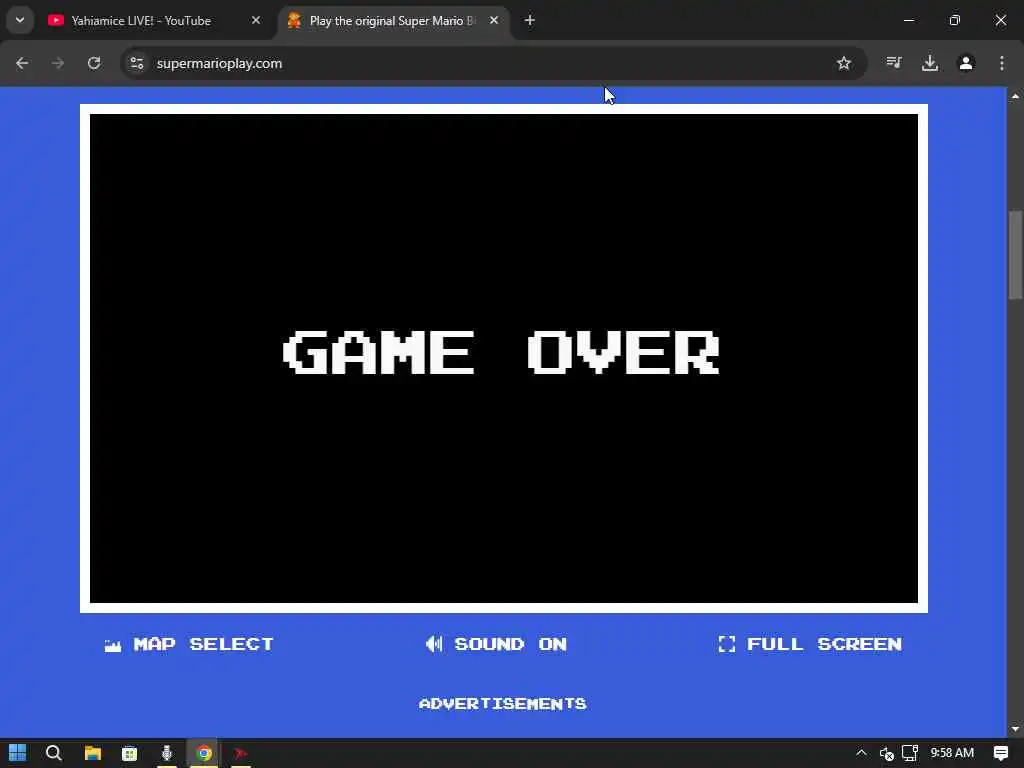Viewport: 1024px width, 768px height.
Task: Open the Chrome profile menu
Action: pyautogui.click(x=966, y=63)
